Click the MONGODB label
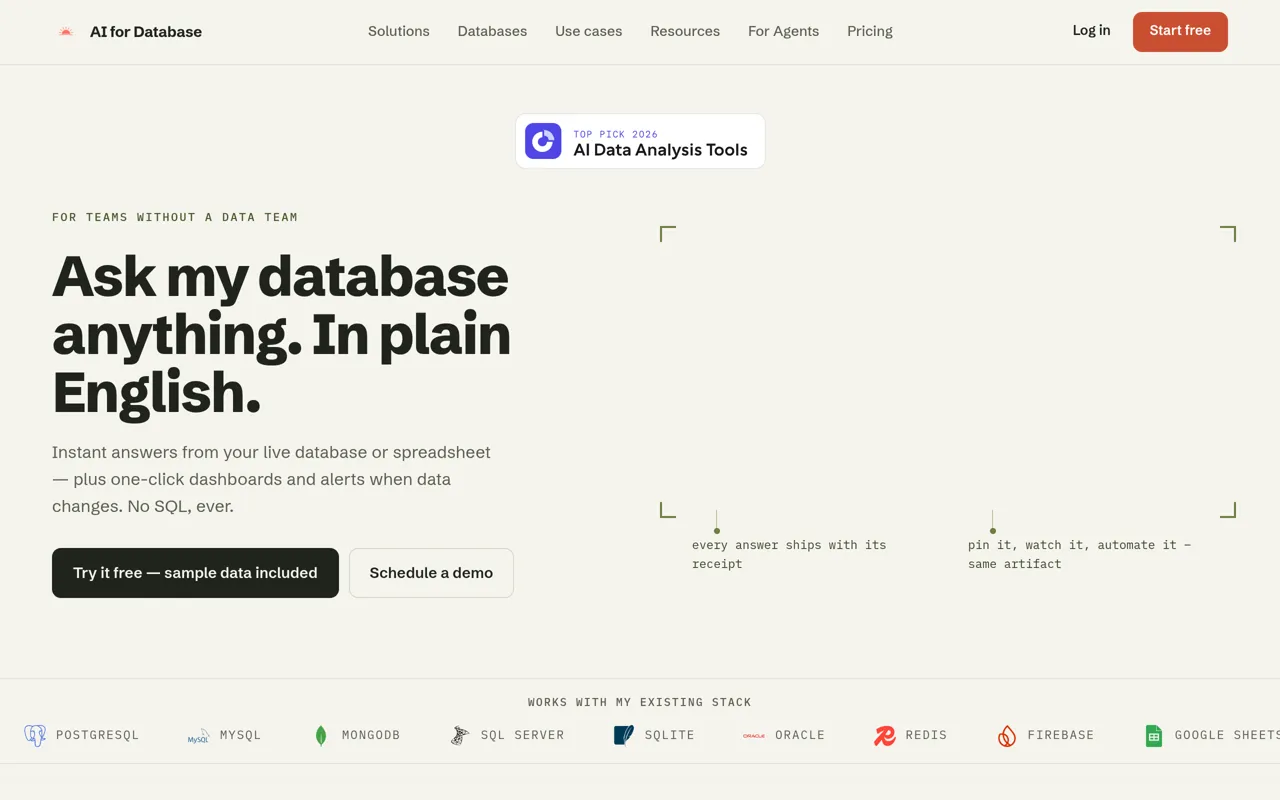The height and width of the screenshot is (800, 1280). pos(371,735)
